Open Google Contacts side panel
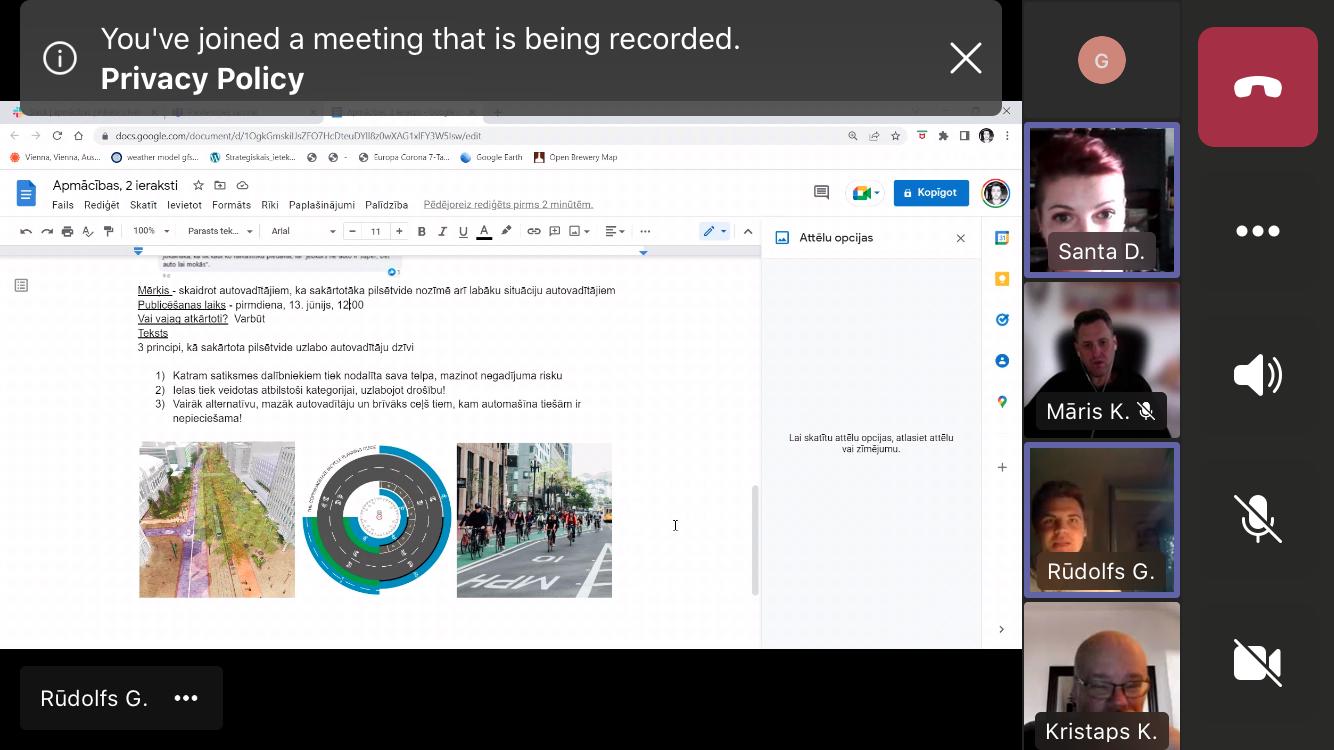Image resolution: width=1334 pixels, height=750 pixels. pyautogui.click(x=1002, y=361)
